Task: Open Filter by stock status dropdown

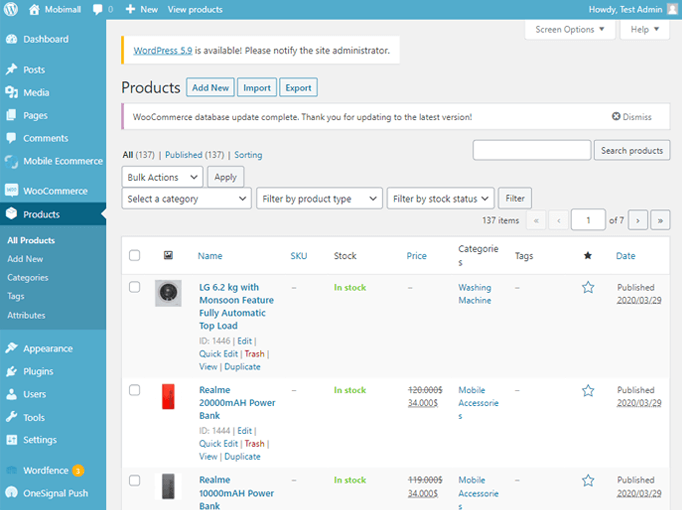Action: coord(441,199)
